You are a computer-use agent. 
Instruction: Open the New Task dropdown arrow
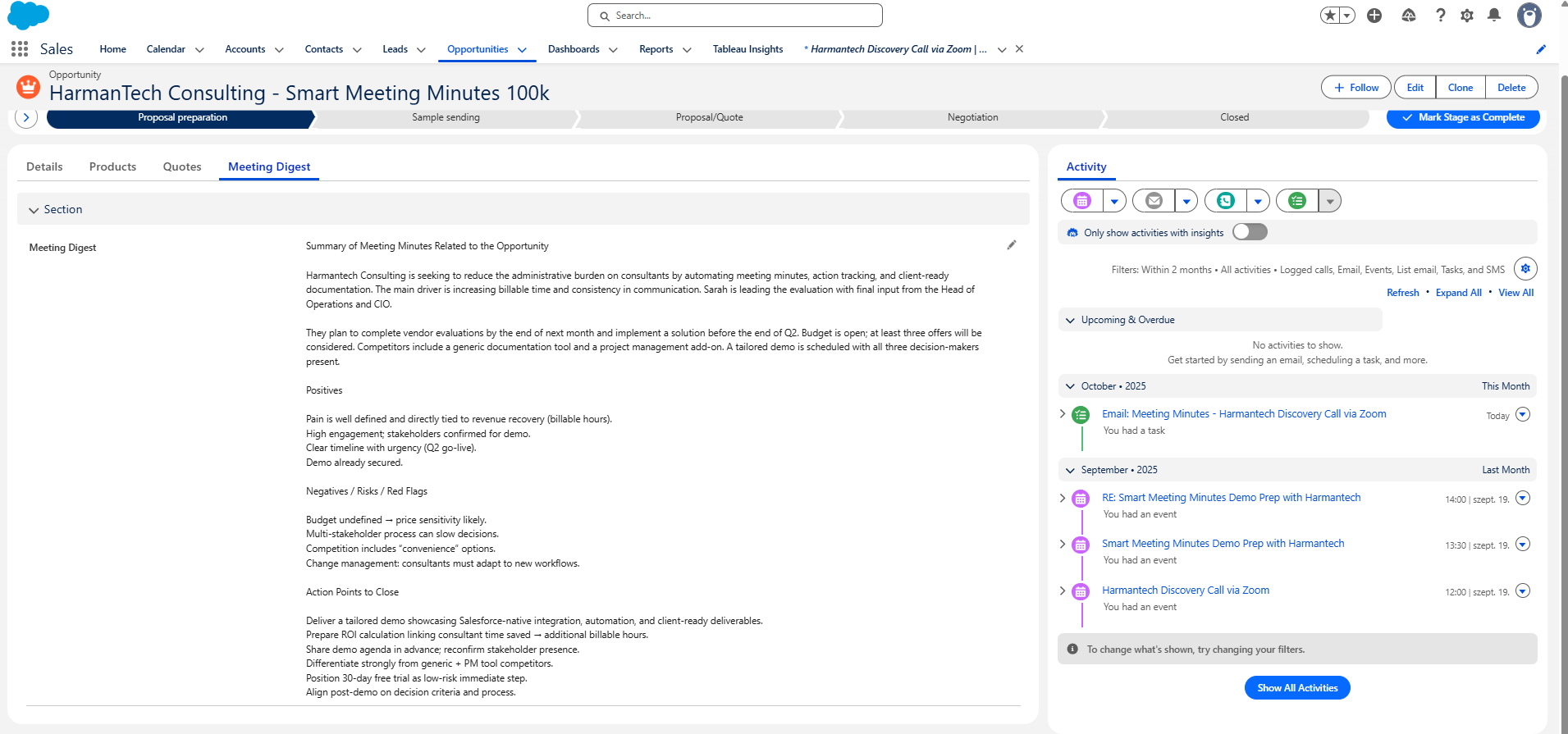[1330, 201]
